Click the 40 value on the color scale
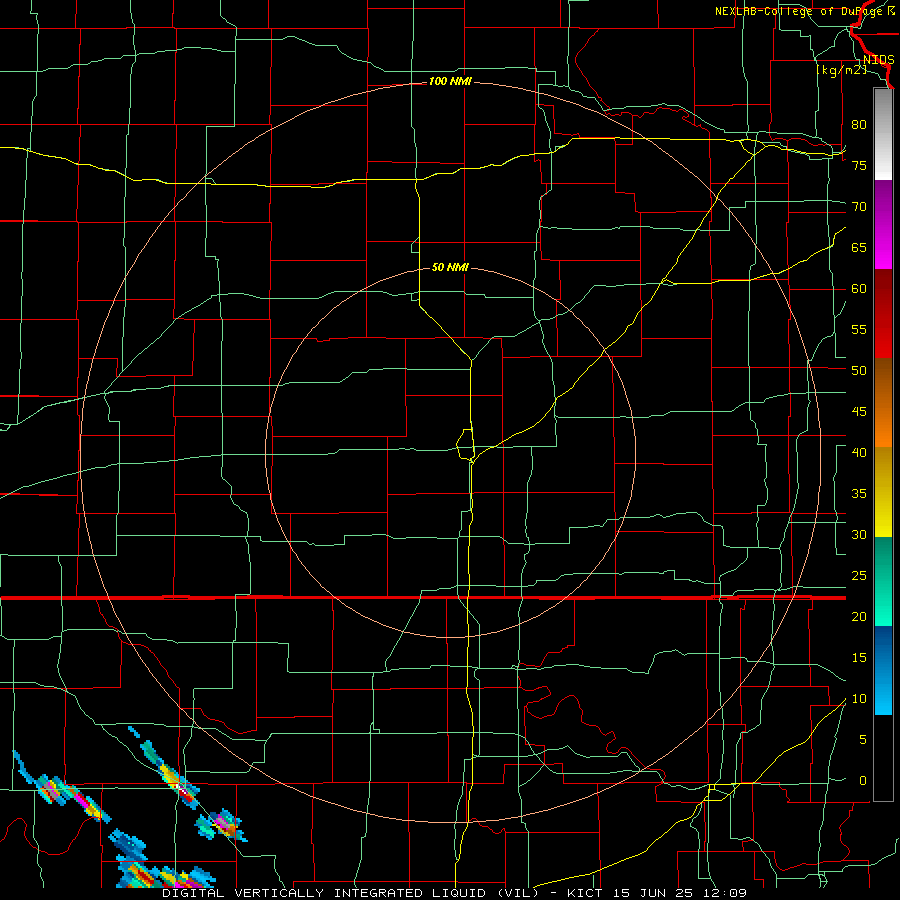900x900 pixels. tap(859, 452)
